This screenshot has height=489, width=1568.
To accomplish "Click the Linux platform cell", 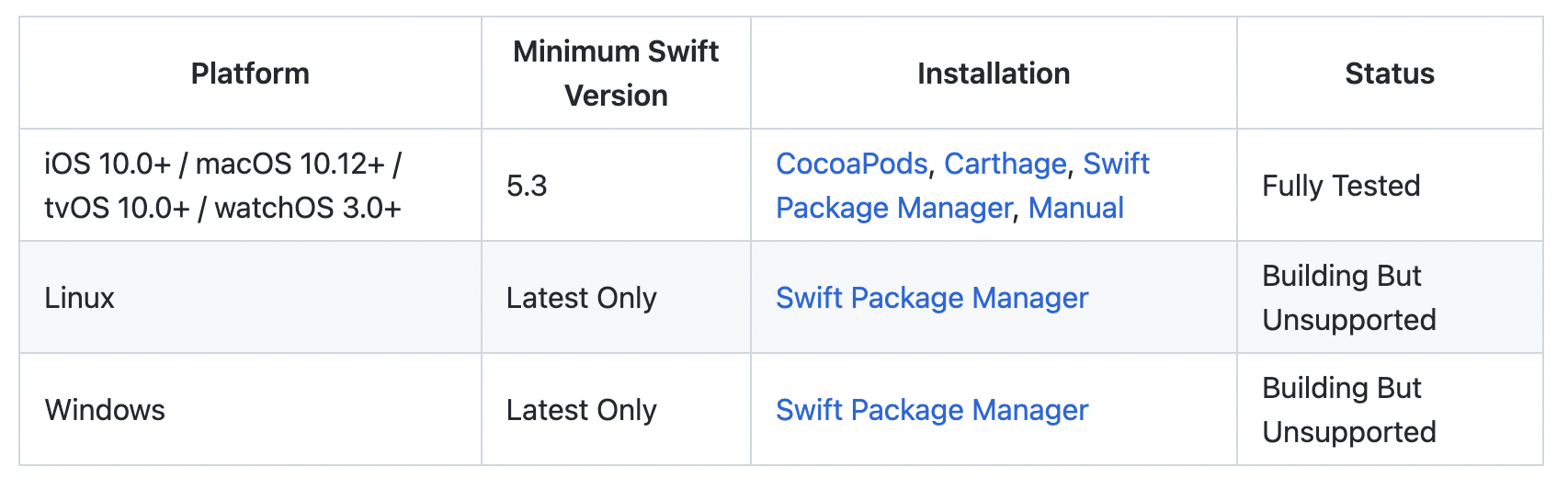I will point(250,298).
